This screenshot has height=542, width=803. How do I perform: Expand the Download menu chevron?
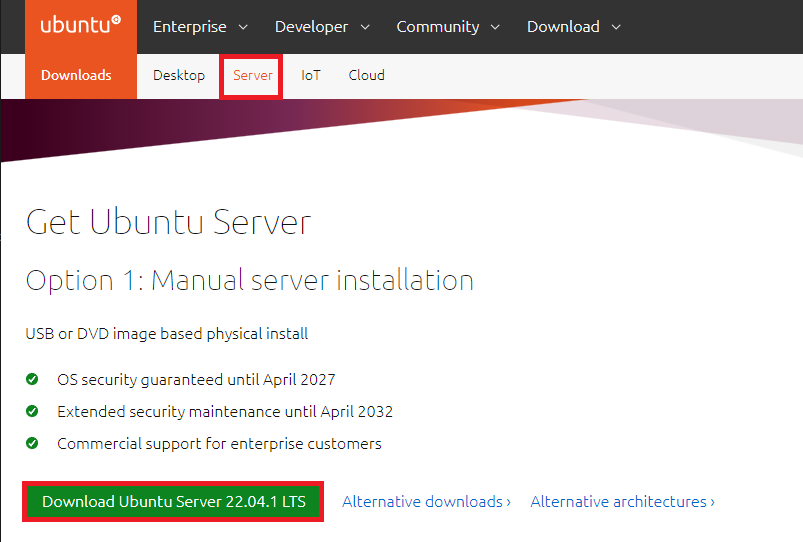[616, 27]
